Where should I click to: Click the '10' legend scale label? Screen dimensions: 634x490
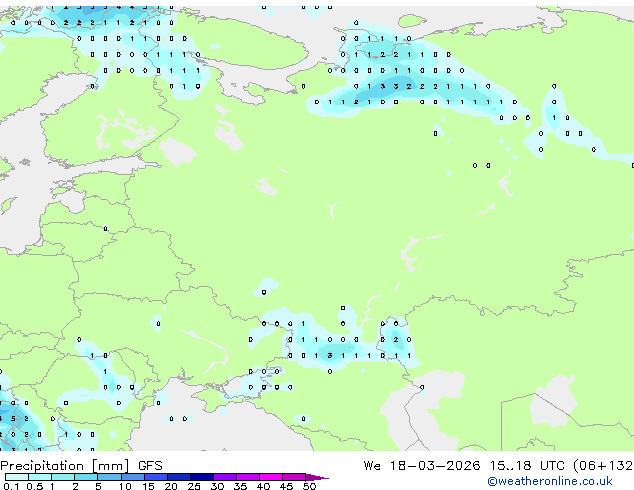coord(125,486)
